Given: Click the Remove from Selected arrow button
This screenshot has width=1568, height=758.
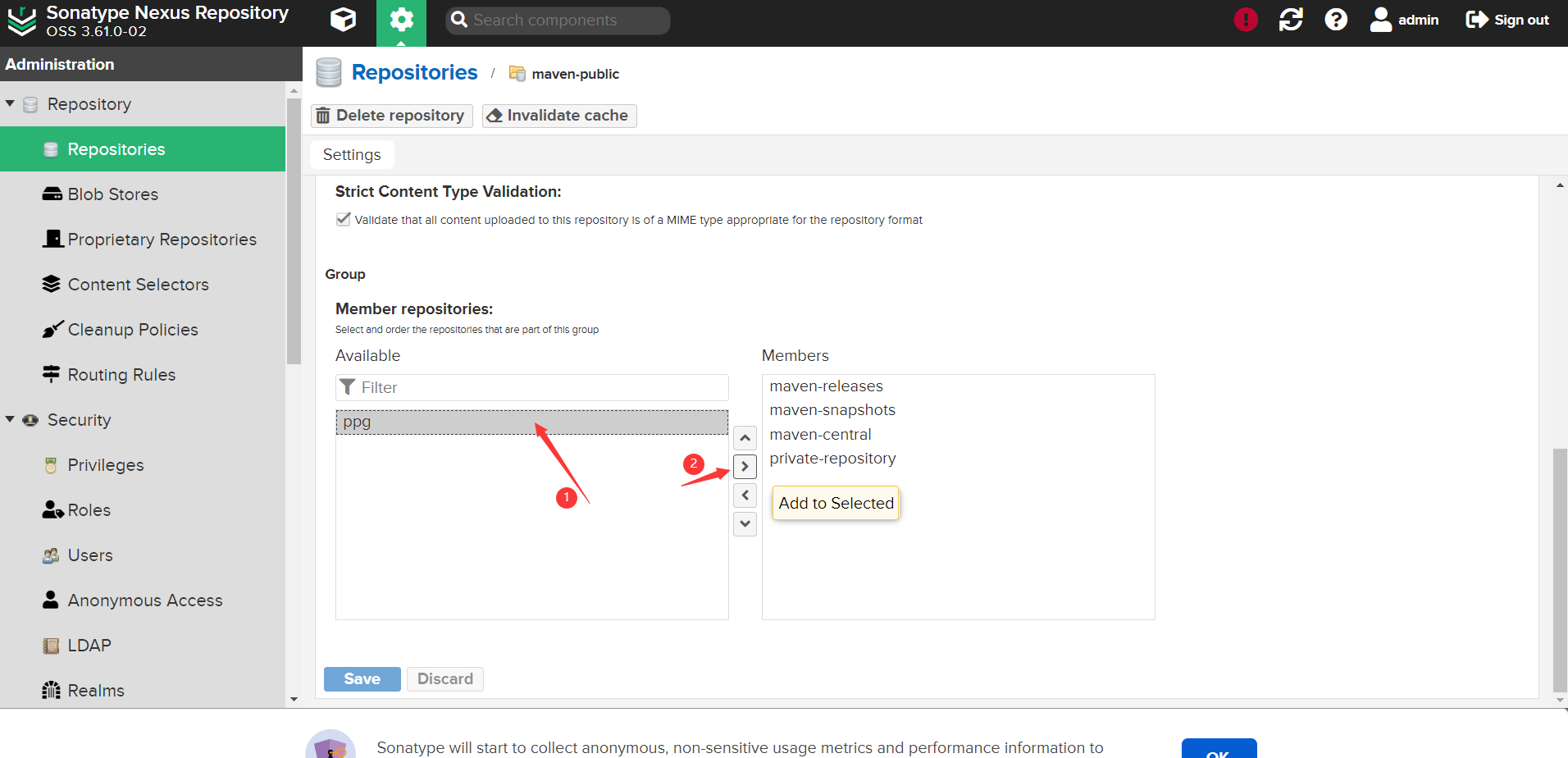Looking at the screenshot, I should tap(745, 495).
